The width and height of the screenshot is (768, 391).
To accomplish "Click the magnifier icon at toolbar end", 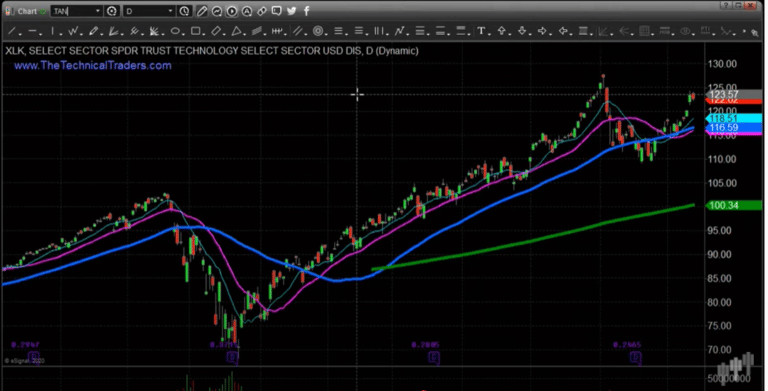I will 755,33.
